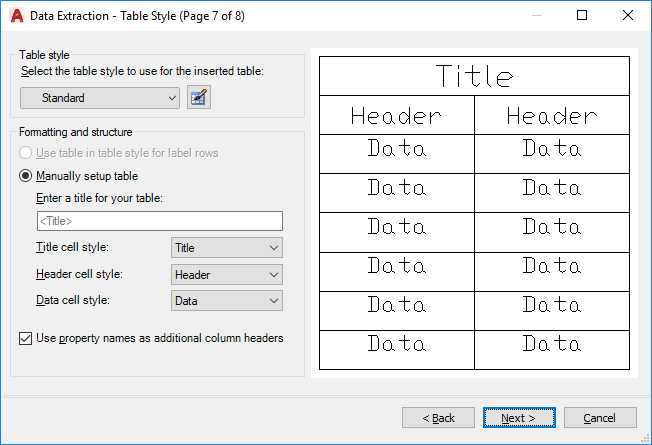Select 'Manually setup table' radio button
Image resolution: width=652 pixels, height=445 pixels.
coord(26,176)
